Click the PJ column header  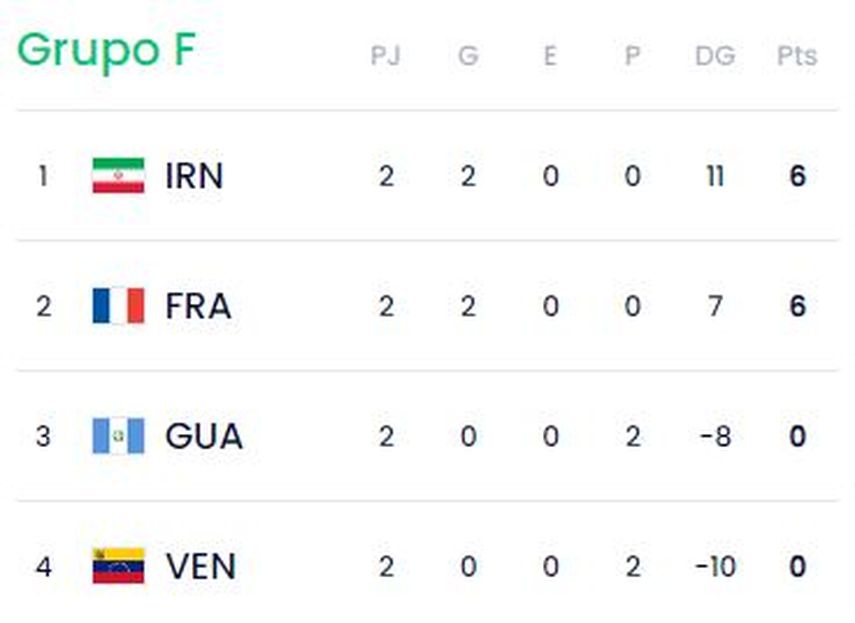pyautogui.click(x=386, y=56)
